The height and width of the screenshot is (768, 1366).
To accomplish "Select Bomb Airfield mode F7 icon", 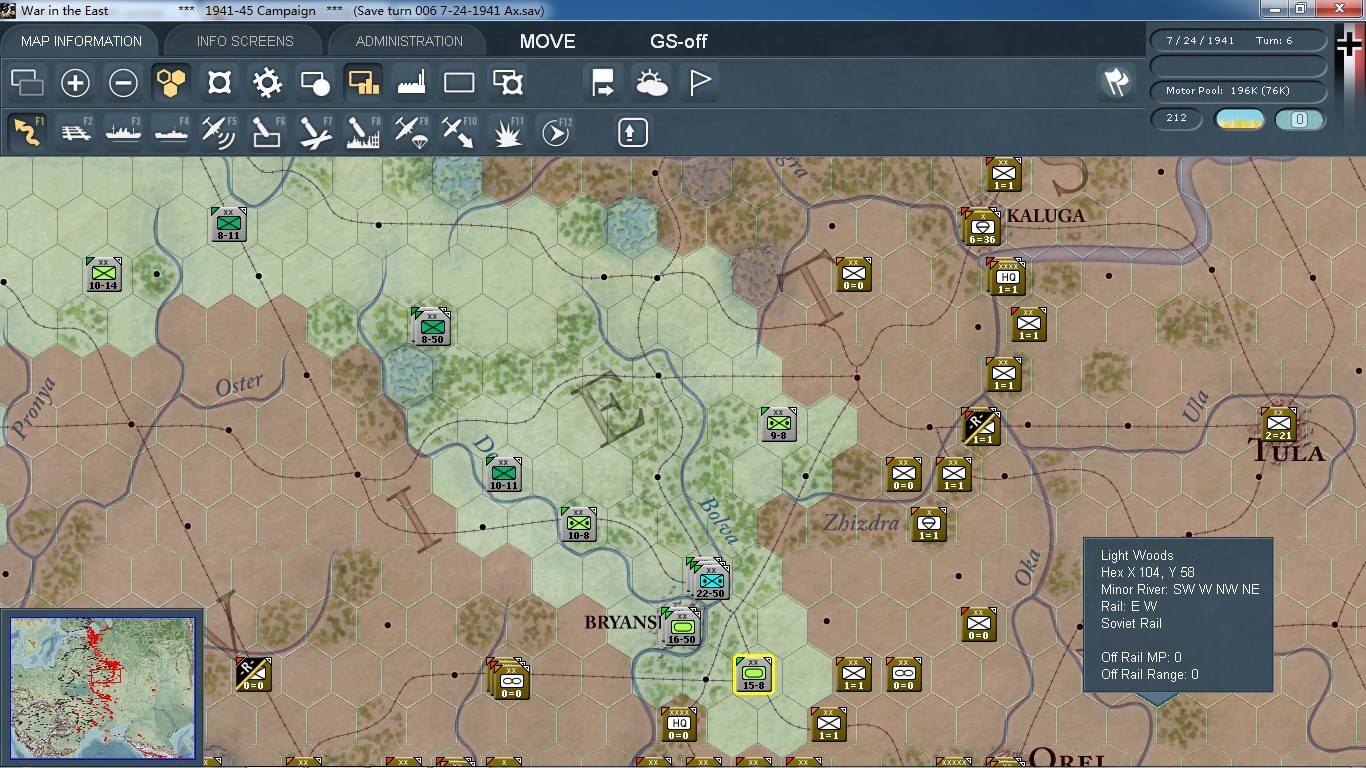I will 315,132.
